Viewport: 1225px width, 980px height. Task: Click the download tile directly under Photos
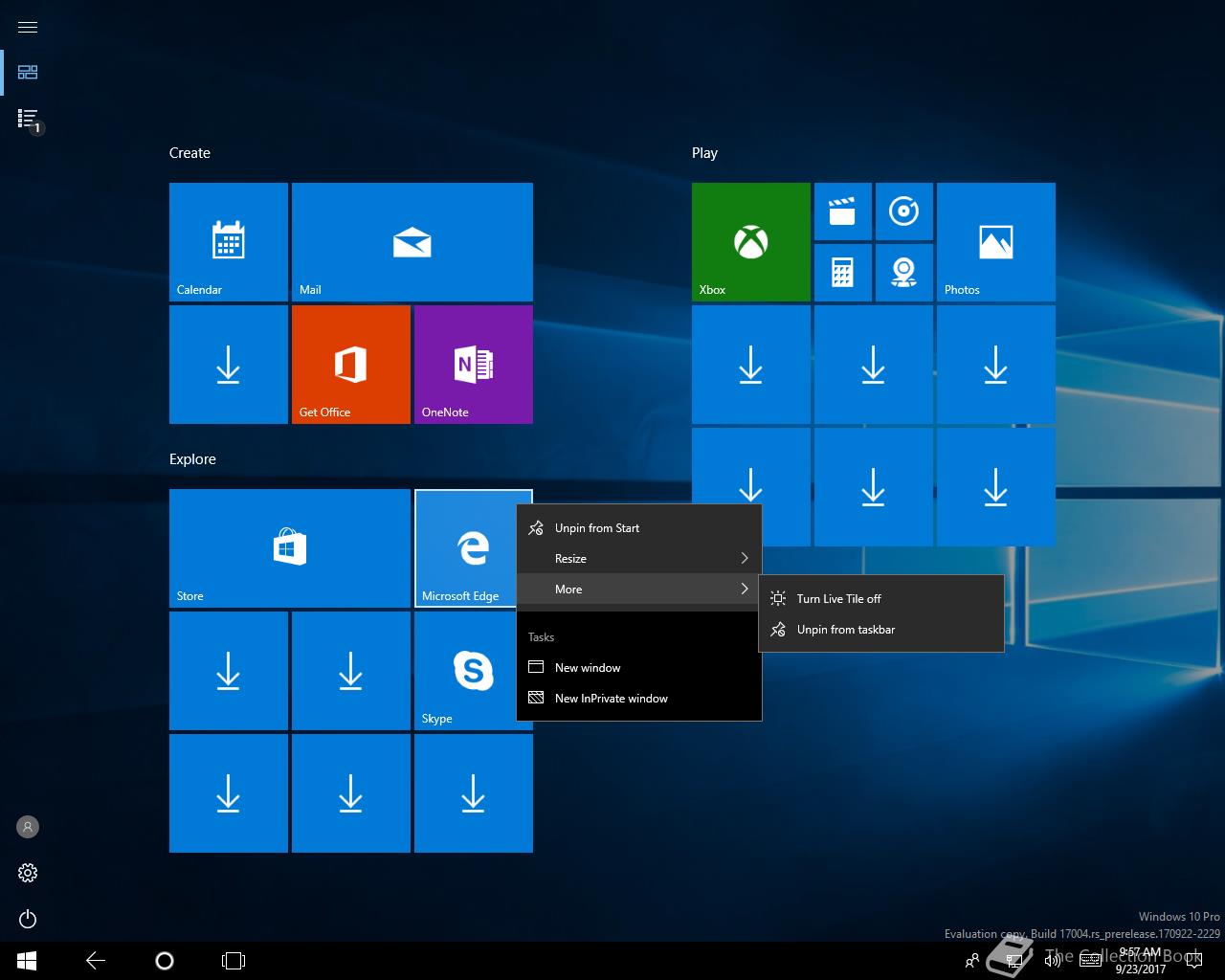(x=996, y=365)
